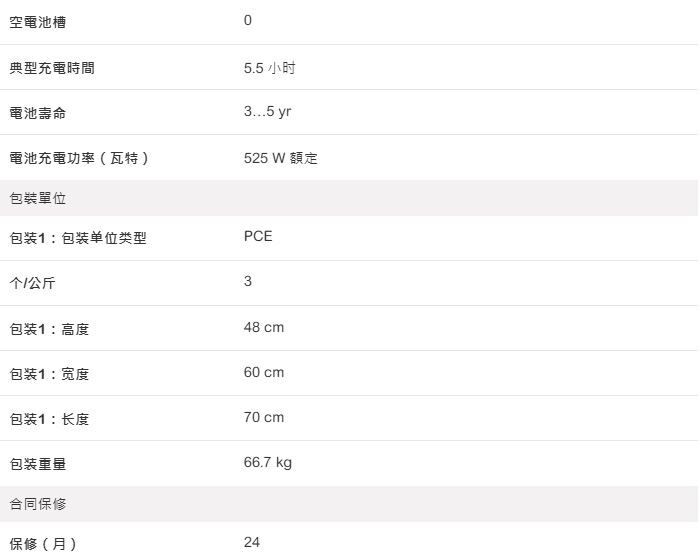Click the 3…5 yr battery life value
The image size is (700, 555).
point(267,112)
